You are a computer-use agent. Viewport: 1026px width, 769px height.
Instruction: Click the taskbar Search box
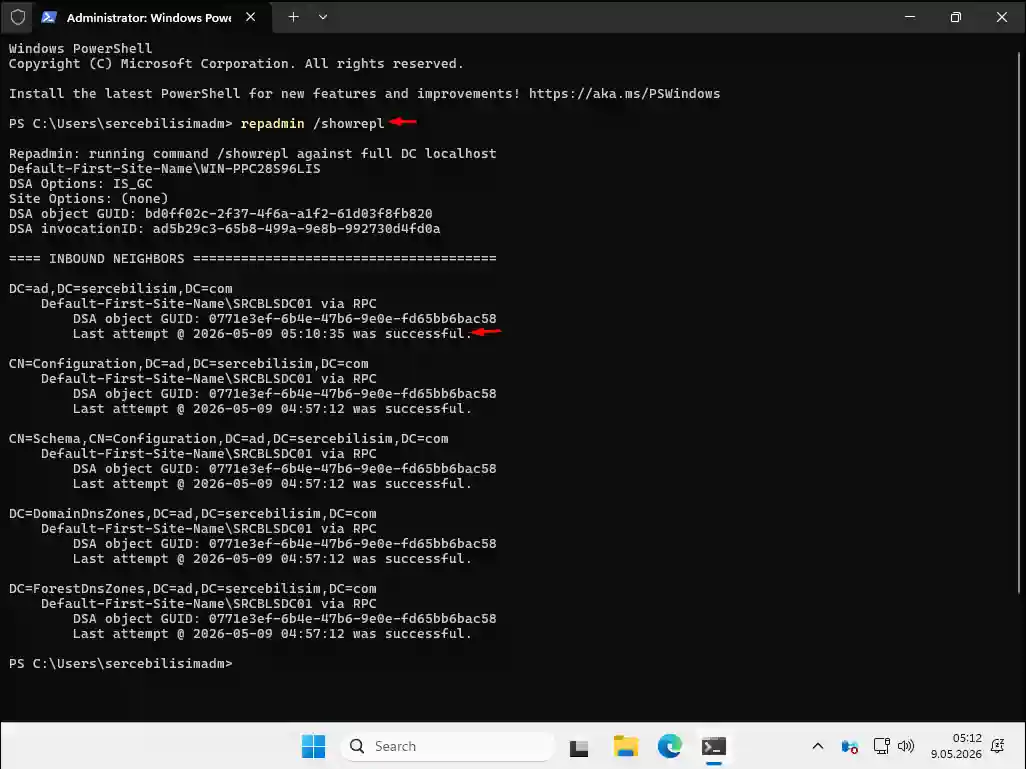click(448, 746)
